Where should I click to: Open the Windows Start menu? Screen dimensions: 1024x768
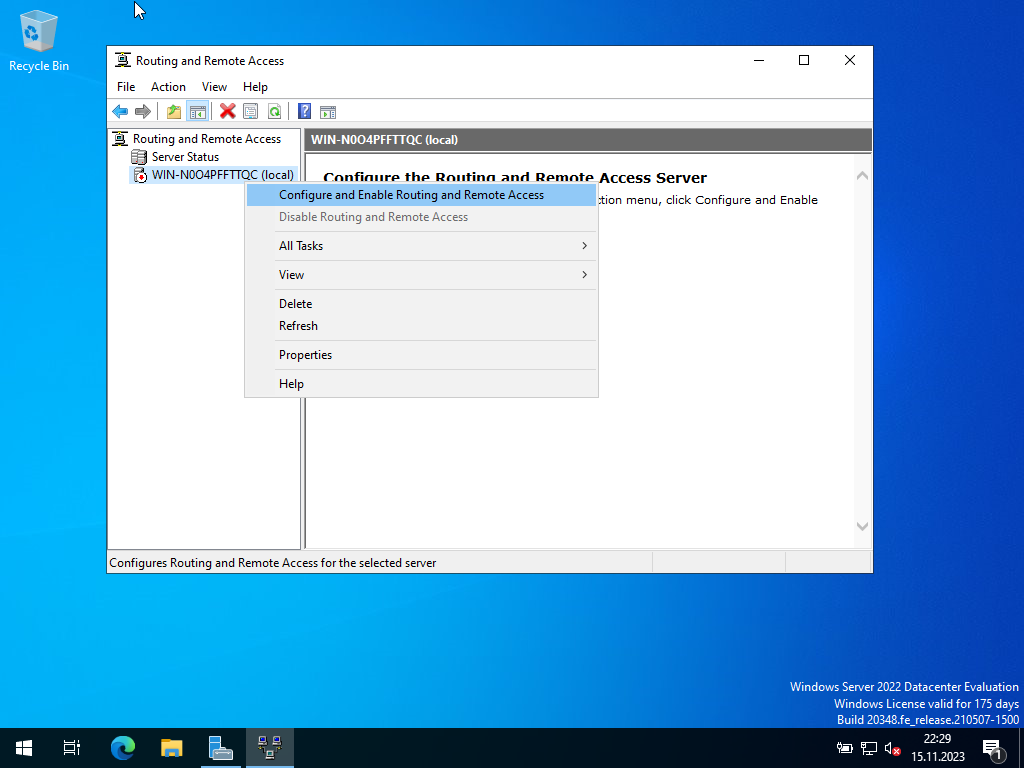pyautogui.click(x=24, y=747)
